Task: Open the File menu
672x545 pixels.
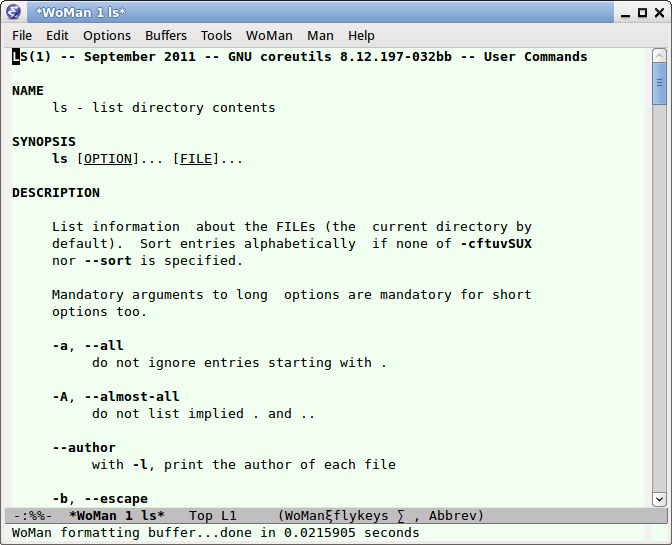Action: [22, 36]
